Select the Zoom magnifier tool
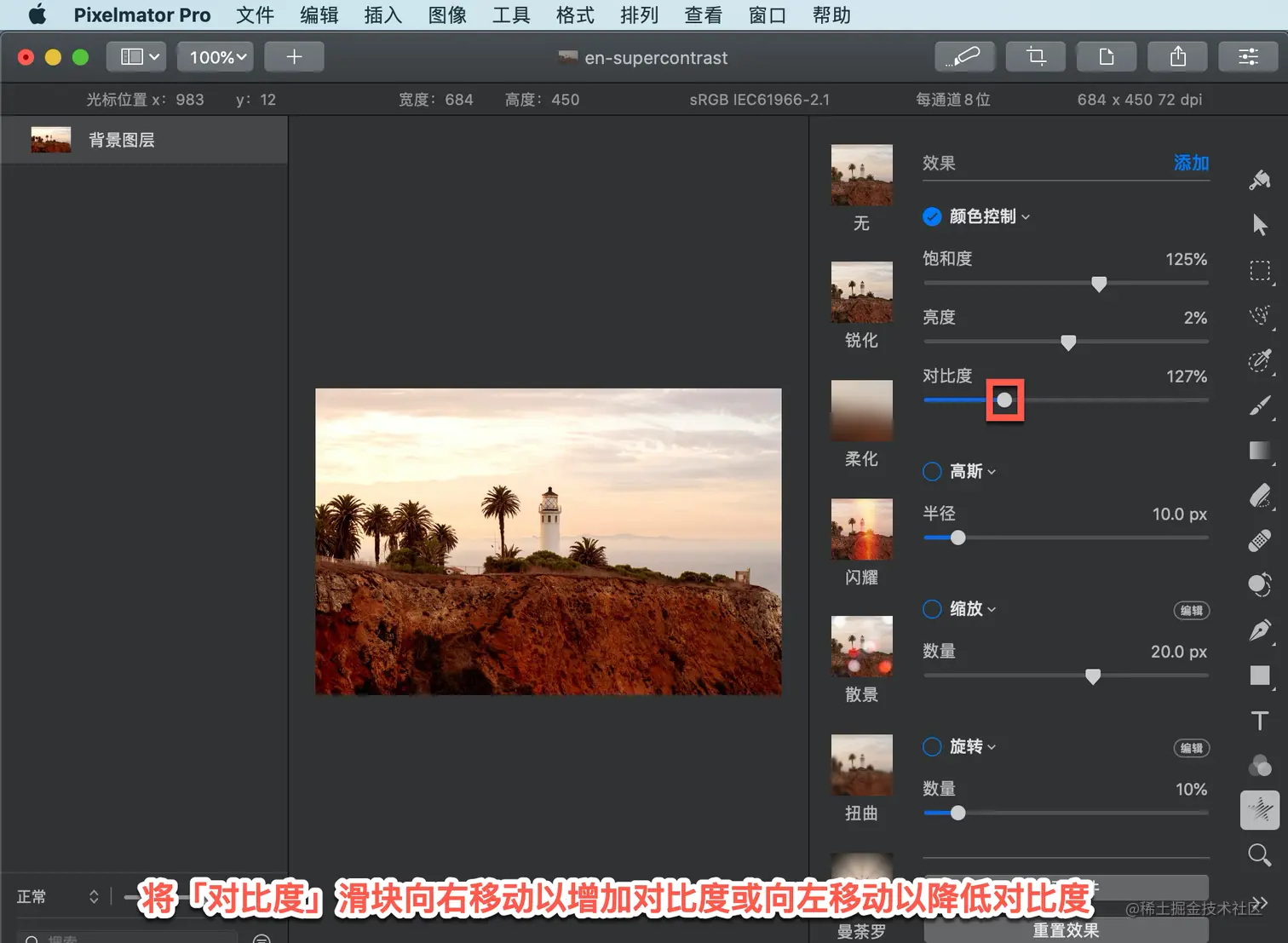 pos(1260,854)
